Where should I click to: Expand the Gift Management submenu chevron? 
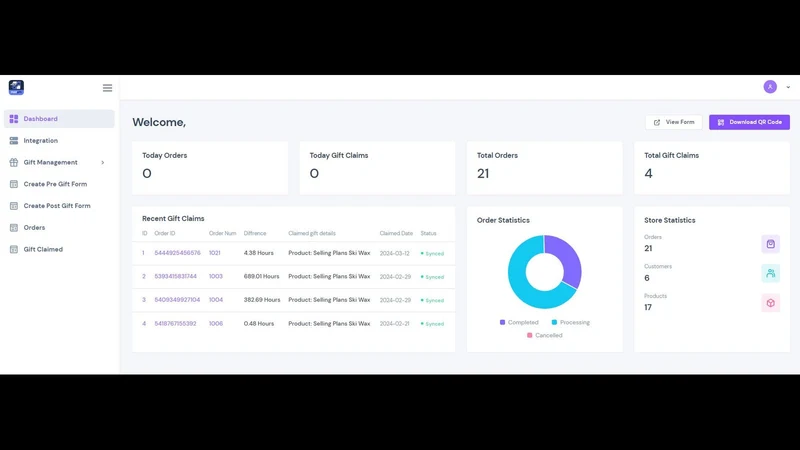[103, 162]
